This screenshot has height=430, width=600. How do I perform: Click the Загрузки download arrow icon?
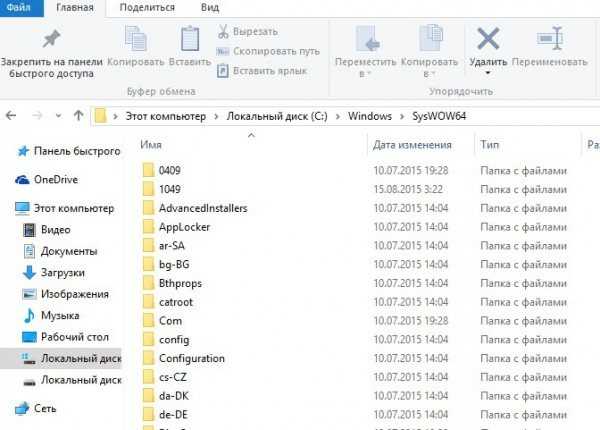(x=29, y=273)
